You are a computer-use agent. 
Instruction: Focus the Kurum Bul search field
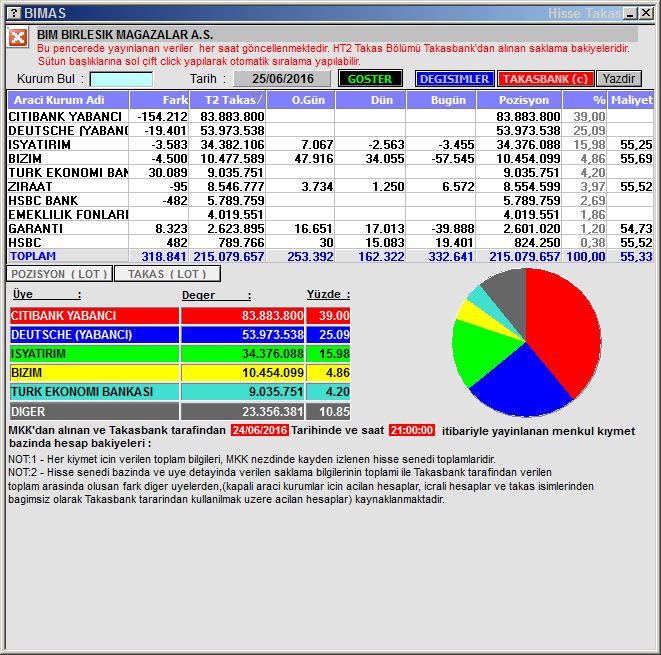coord(121,79)
